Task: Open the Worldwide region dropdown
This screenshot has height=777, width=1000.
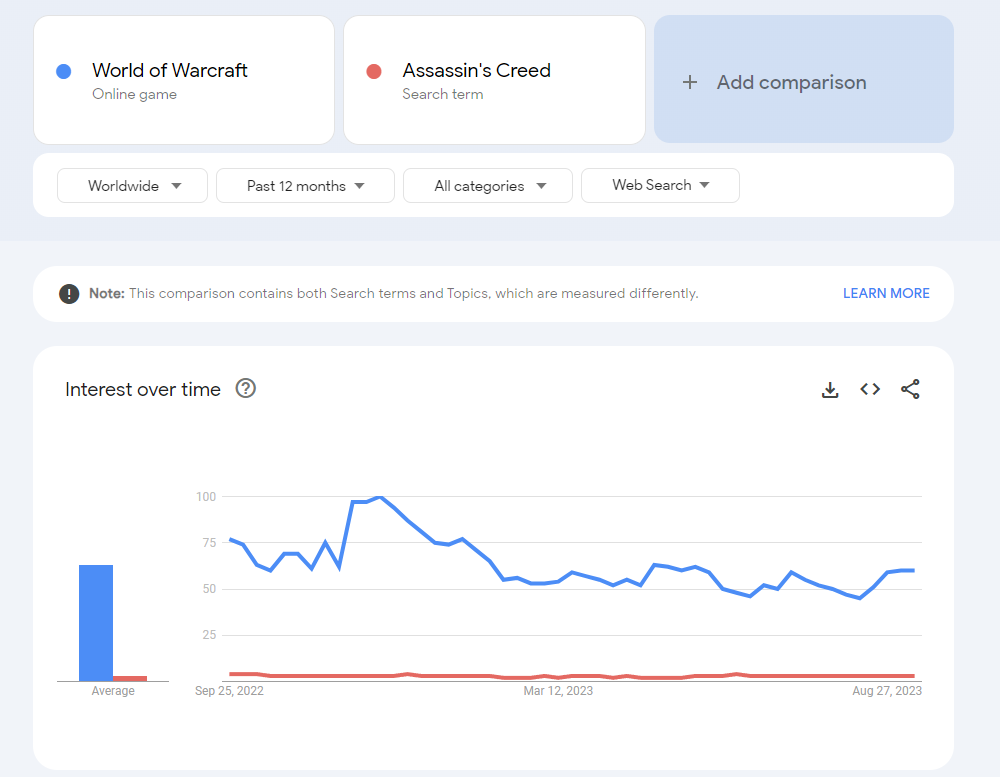Action: 132,186
